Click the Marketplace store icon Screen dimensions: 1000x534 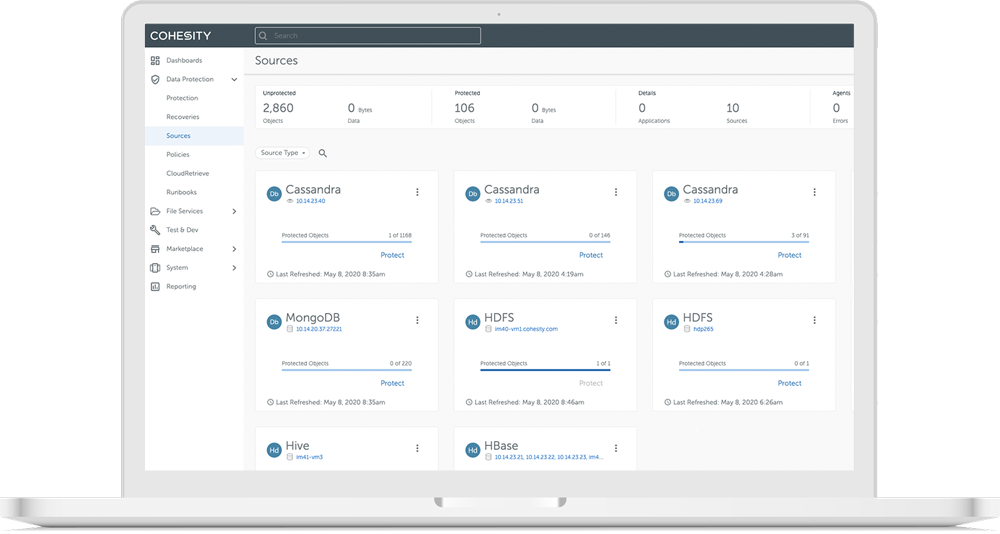tap(155, 249)
